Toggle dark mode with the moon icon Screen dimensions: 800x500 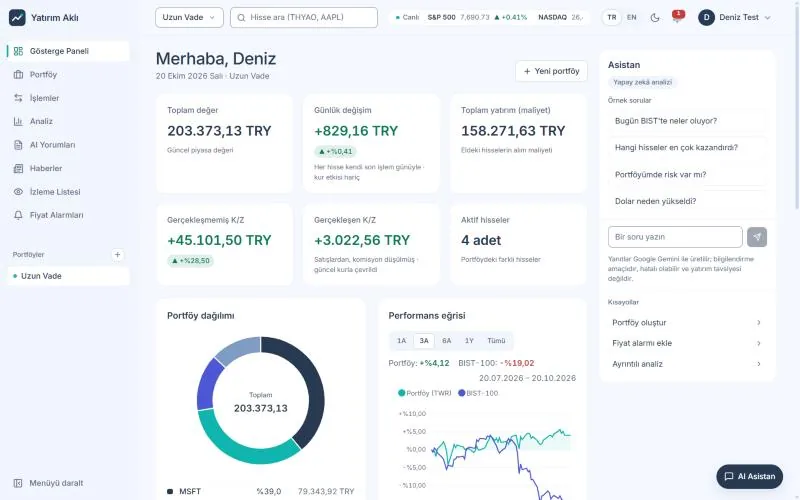tap(655, 18)
